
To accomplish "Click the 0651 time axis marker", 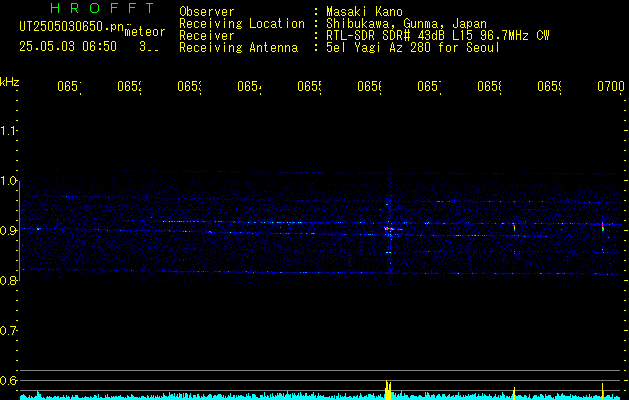I will click(69, 86).
